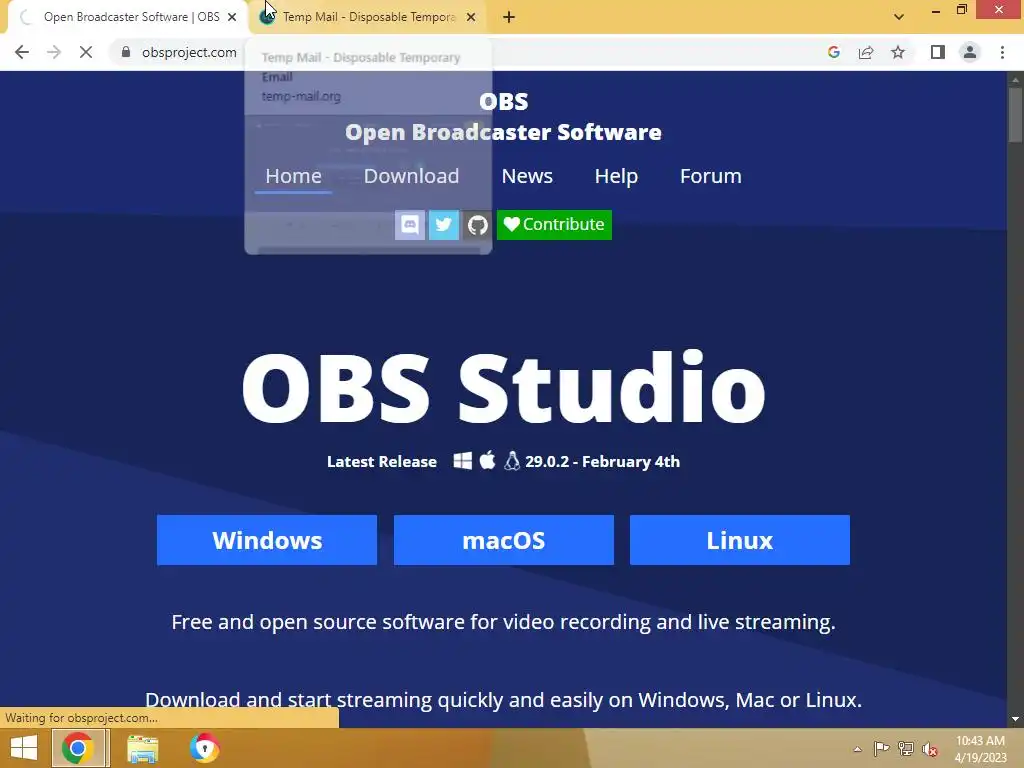Close the OBS browser tab
The image size is (1024, 768).
232,17
